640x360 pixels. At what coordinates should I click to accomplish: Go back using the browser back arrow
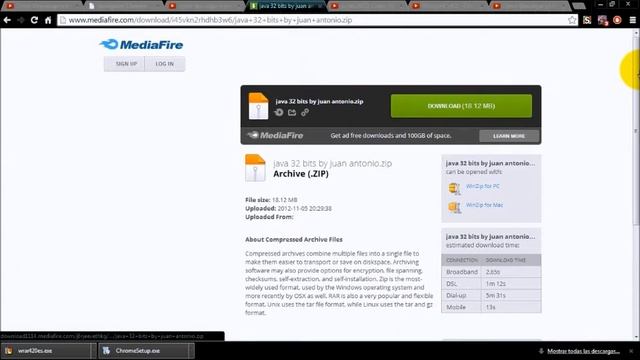click(x=7, y=20)
